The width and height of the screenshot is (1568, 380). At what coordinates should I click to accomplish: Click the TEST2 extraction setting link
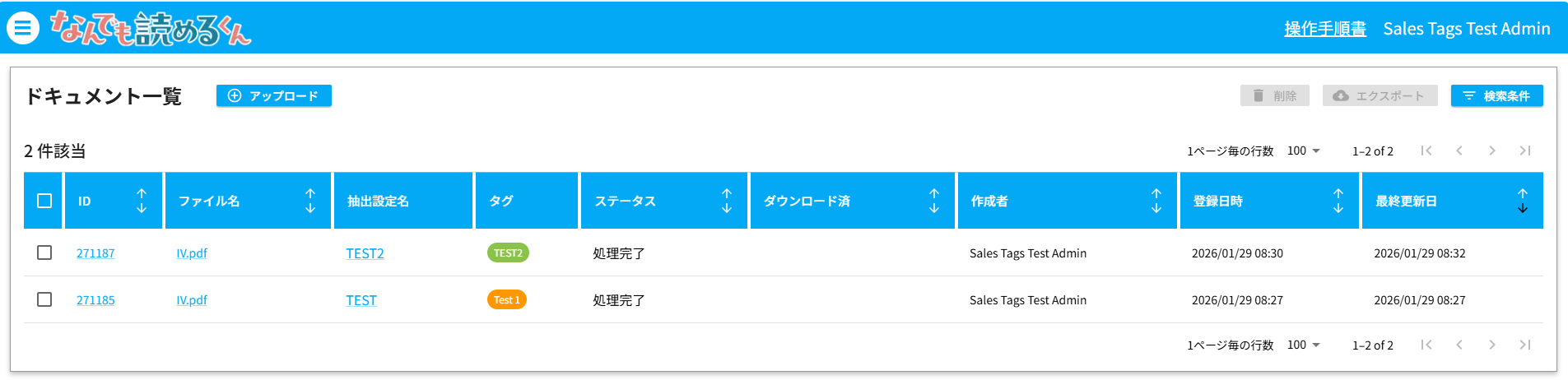[x=365, y=253]
